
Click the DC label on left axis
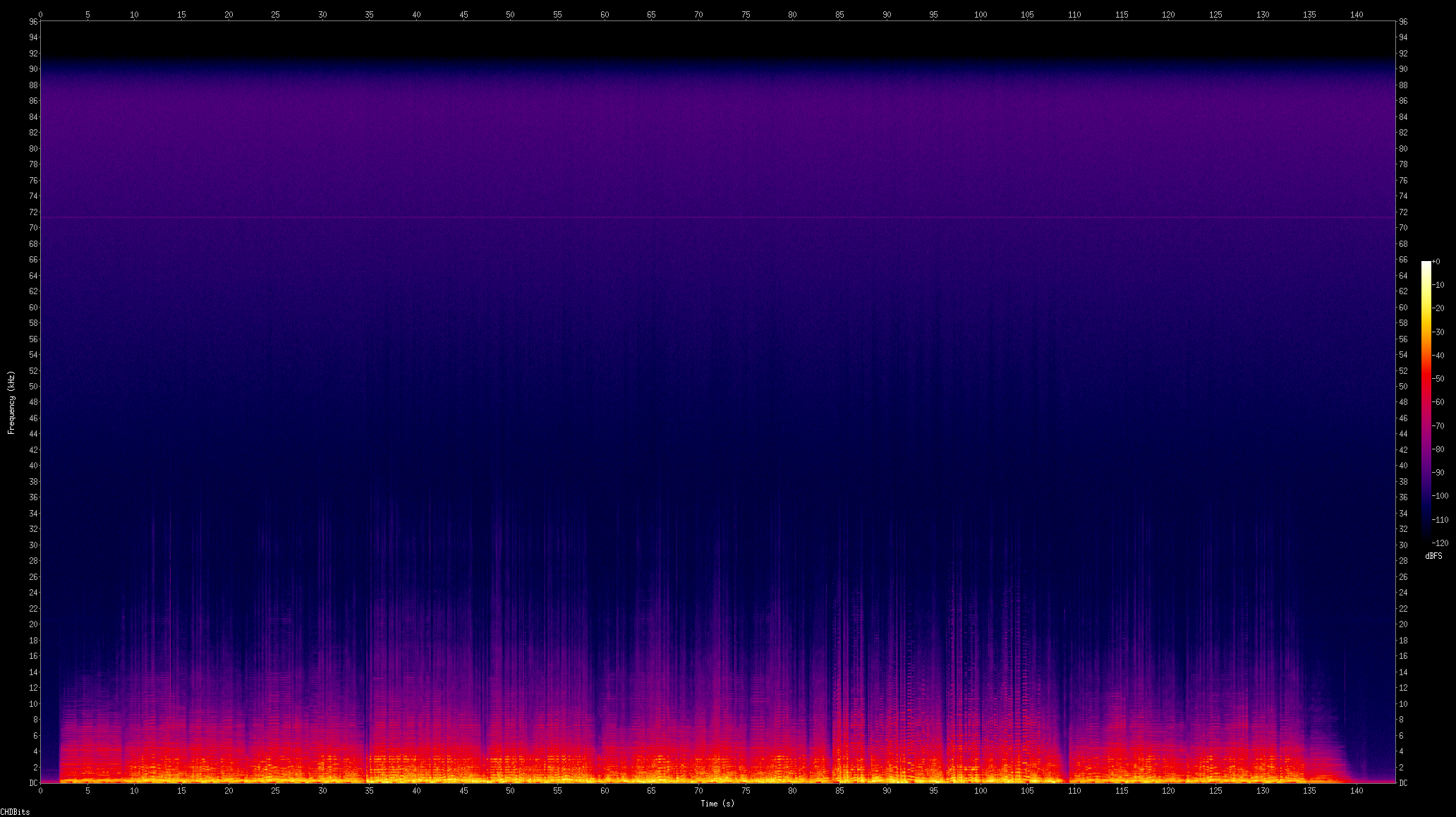(x=33, y=783)
